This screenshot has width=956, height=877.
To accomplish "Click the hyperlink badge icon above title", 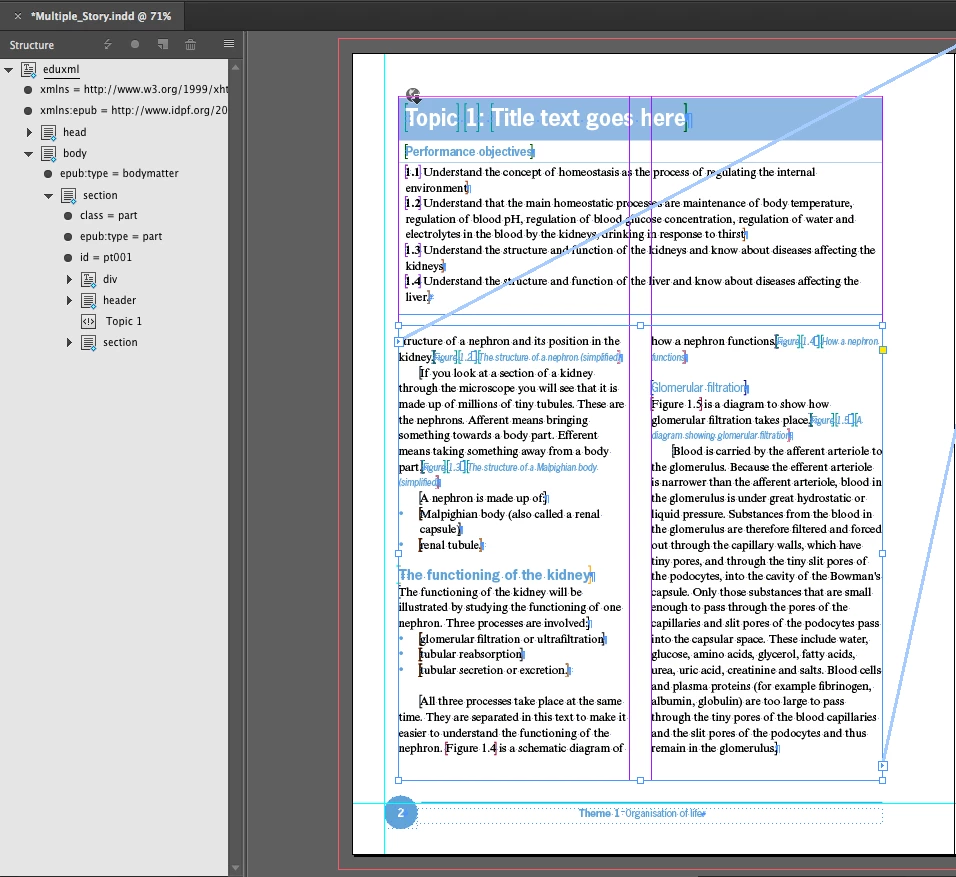I will coord(413,95).
